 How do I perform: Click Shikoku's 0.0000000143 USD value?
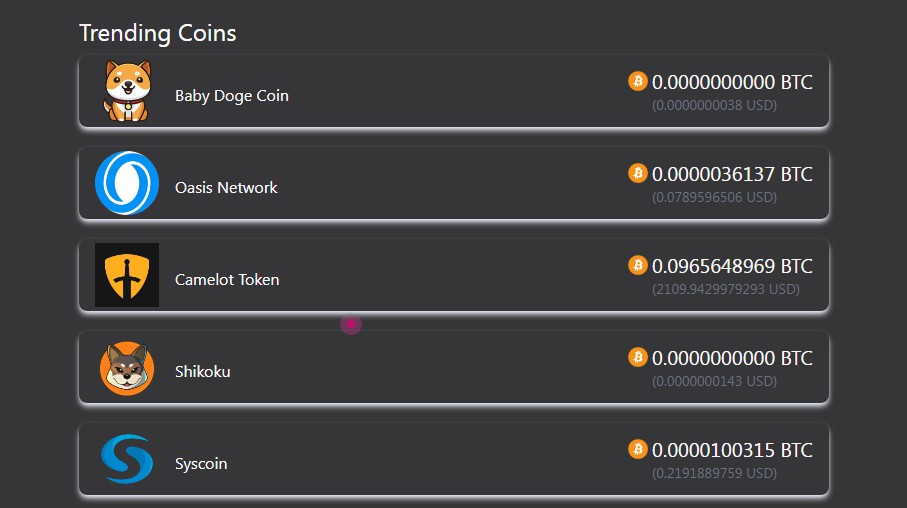point(714,382)
